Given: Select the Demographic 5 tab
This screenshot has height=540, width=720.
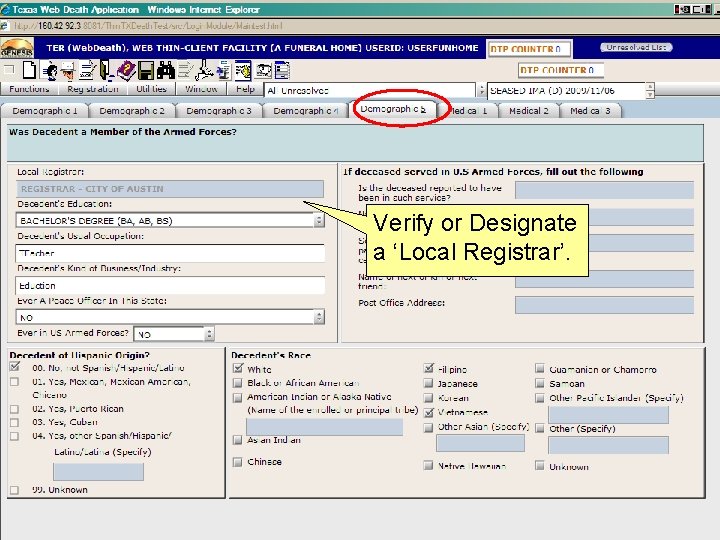Looking at the screenshot, I should click(394, 109).
